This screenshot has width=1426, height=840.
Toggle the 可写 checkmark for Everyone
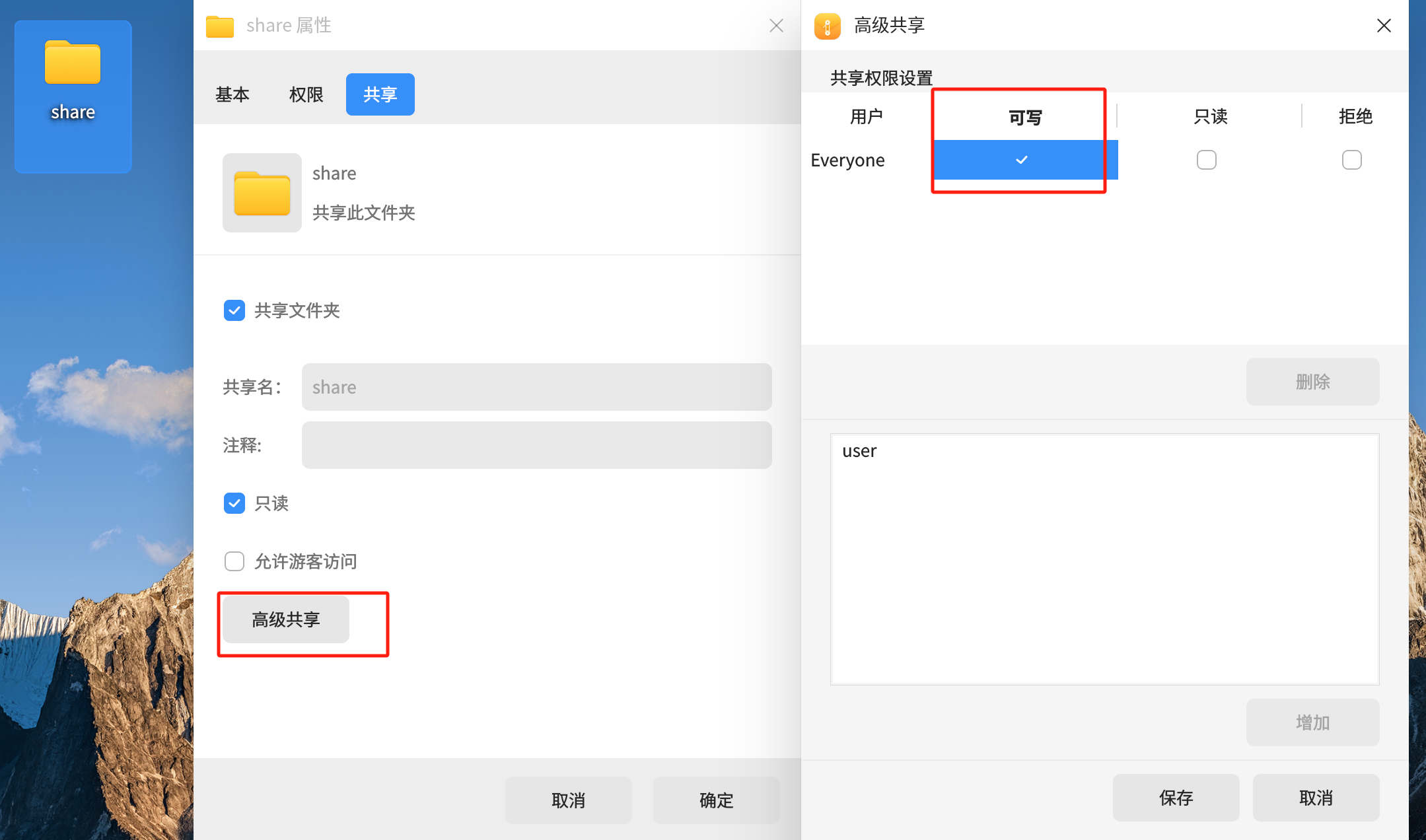[1022, 160]
